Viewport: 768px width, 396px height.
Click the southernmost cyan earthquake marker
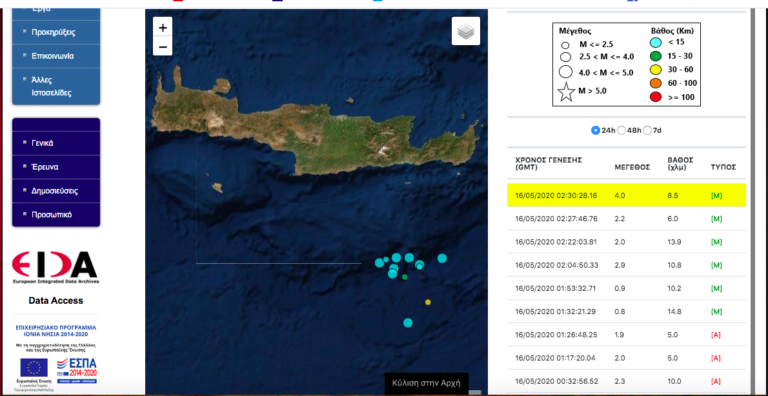tap(408, 322)
